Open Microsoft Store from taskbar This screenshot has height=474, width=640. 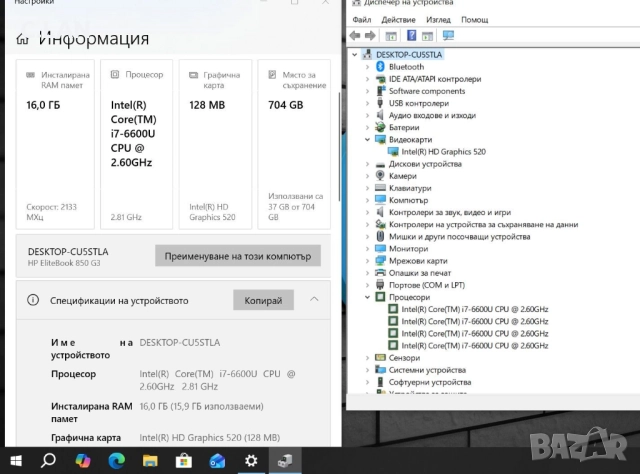click(x=184, y=461)
